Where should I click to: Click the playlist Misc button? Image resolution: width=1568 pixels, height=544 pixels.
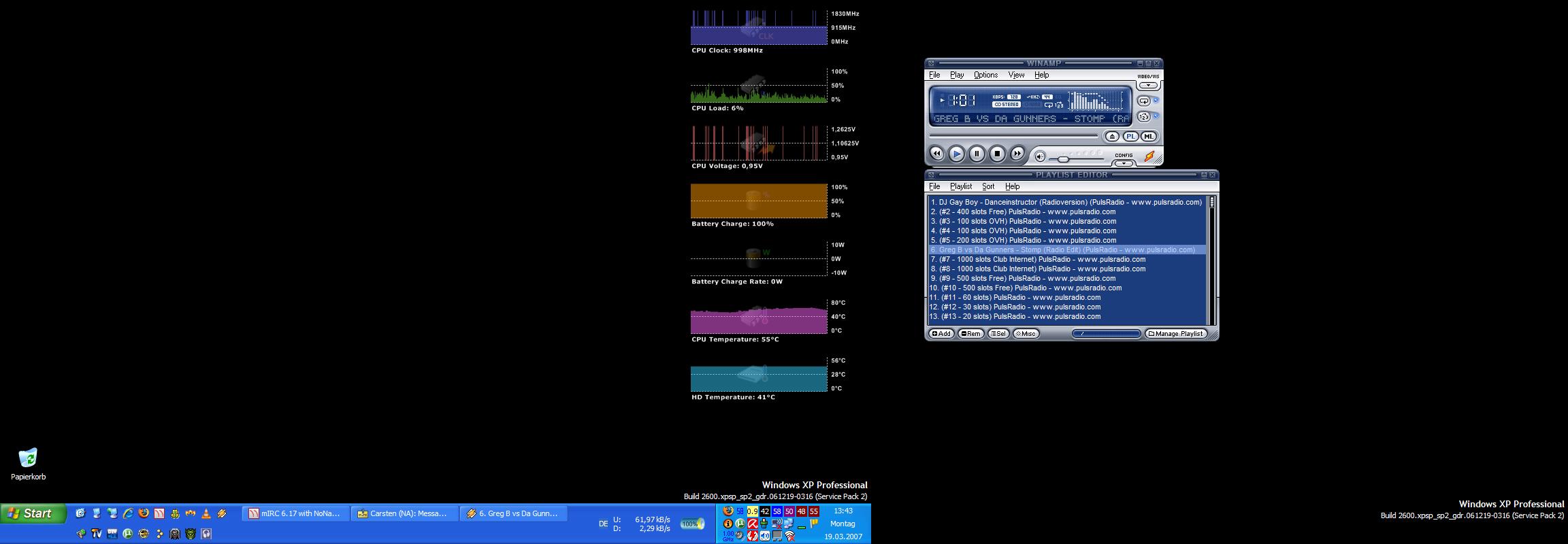coord(1026,333)
